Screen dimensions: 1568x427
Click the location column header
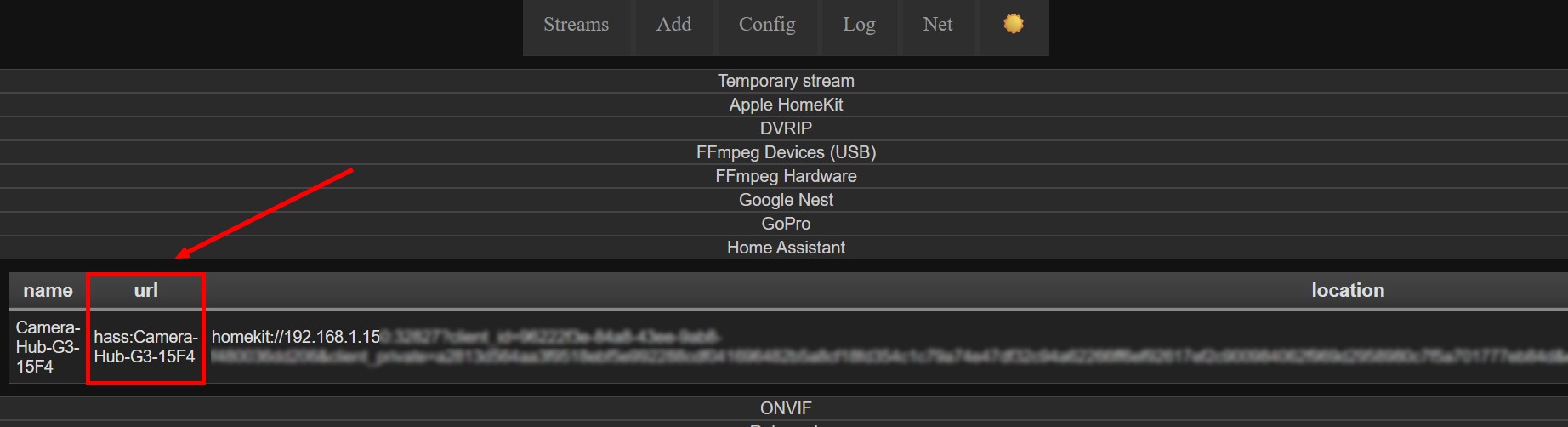click(x=1348, y=290)
